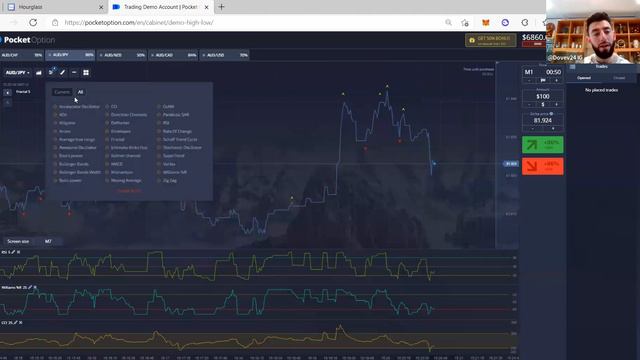Open the AUD/JPY asset dropdown
The height and width of the screenshot is (360, 640).
[x=17, y=73]
